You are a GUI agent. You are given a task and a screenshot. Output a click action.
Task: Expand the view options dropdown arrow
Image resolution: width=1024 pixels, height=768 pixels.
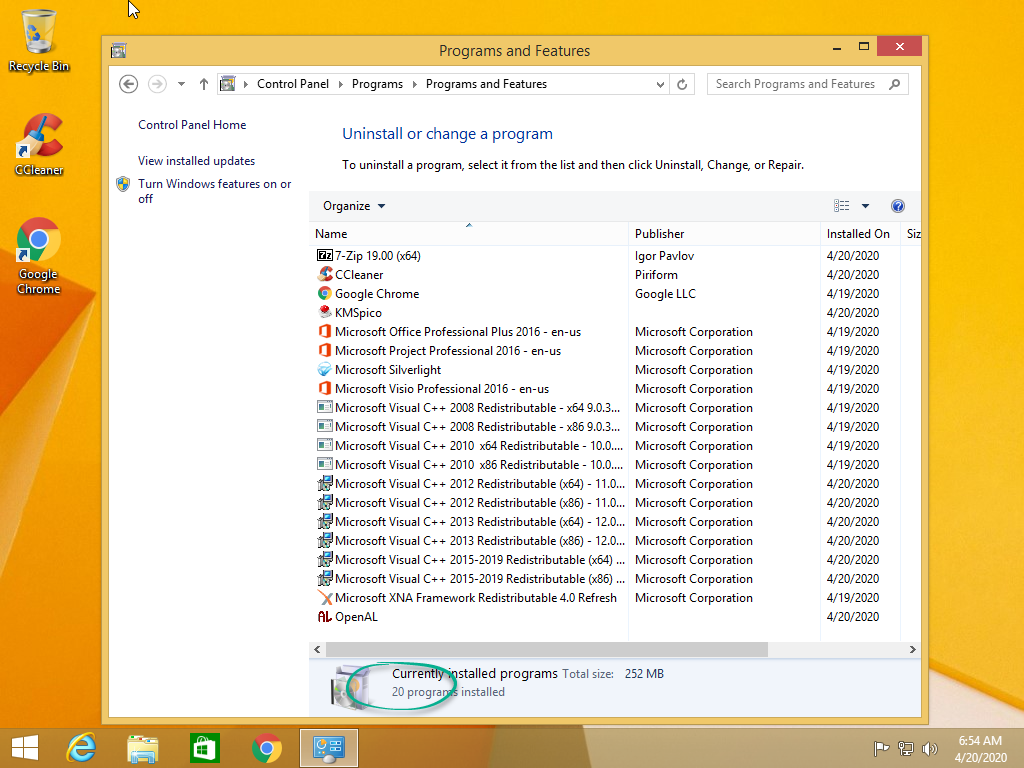865,206
